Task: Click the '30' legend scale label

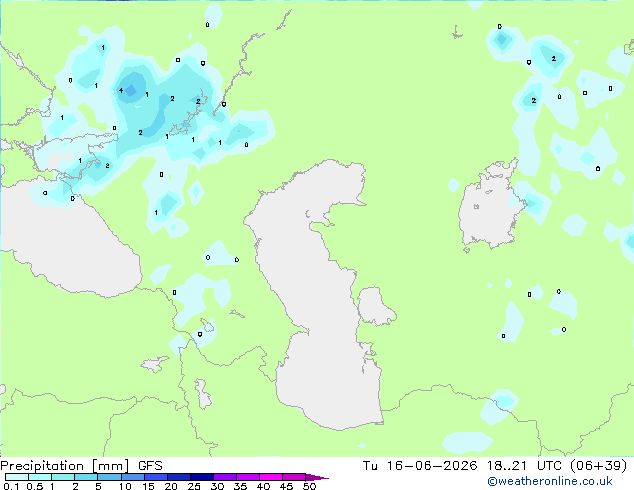Action: coord(217,486)
